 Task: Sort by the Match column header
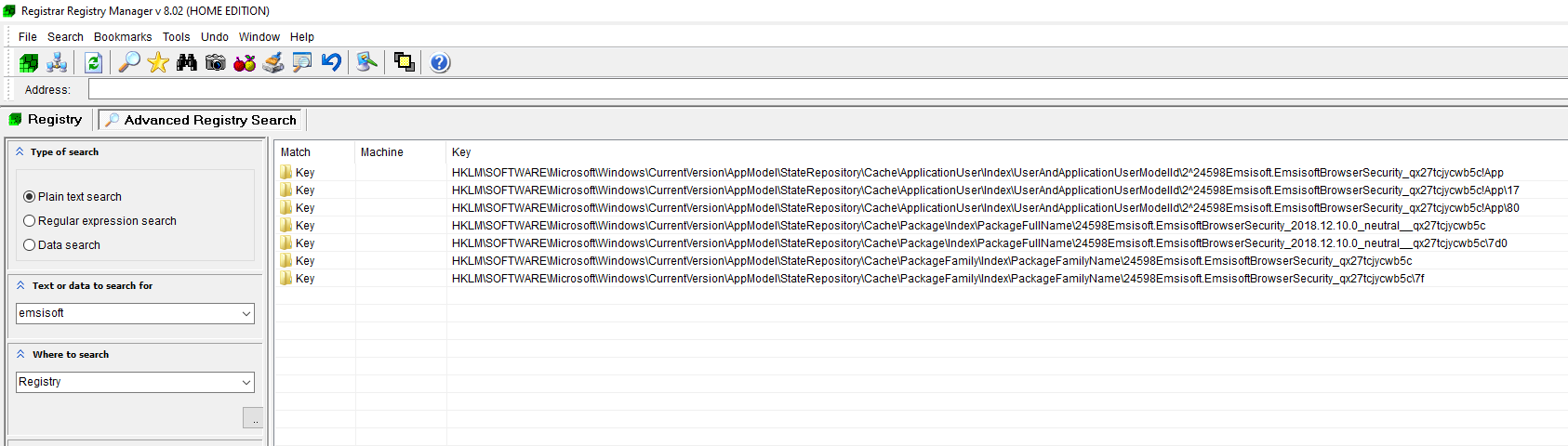click(314, 152)
